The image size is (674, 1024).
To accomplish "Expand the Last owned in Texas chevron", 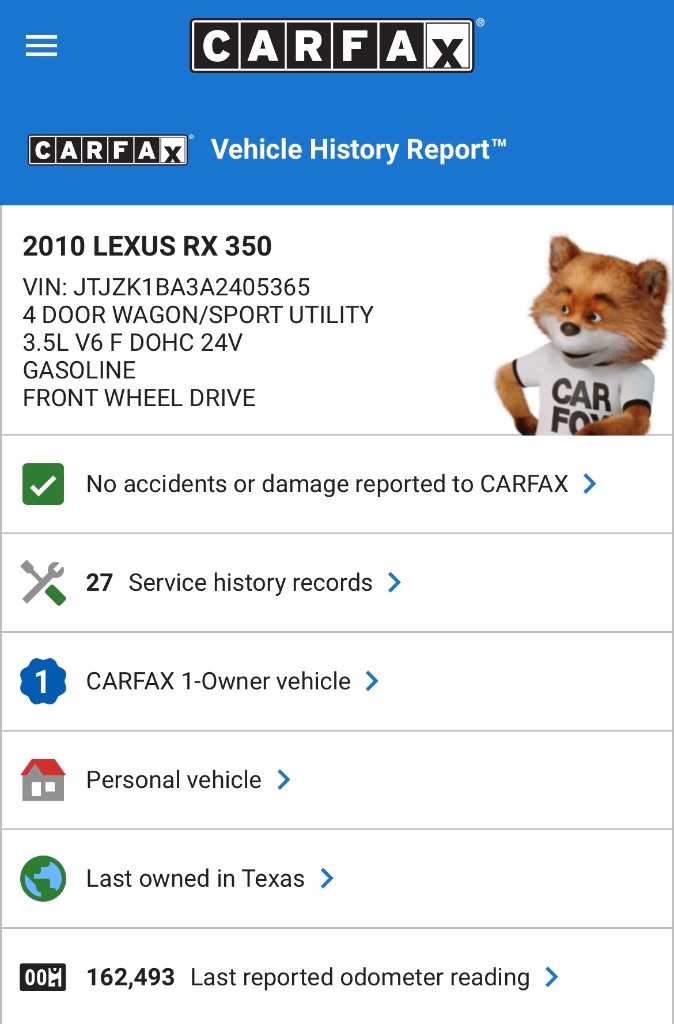I will 327,878.
